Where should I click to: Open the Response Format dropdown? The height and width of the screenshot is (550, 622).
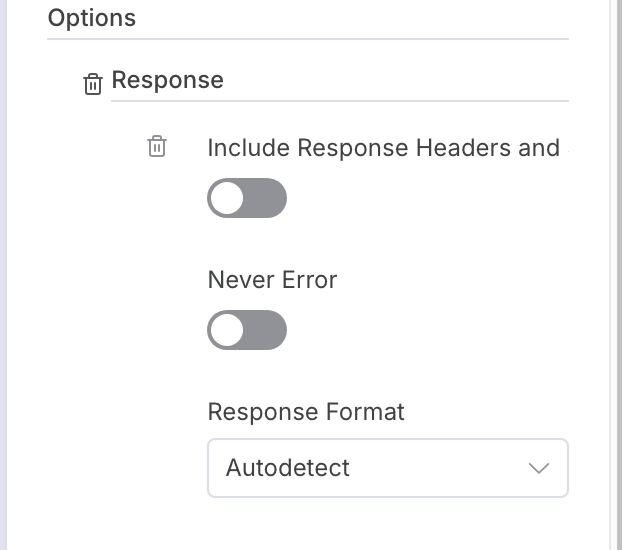coord(387,468)
